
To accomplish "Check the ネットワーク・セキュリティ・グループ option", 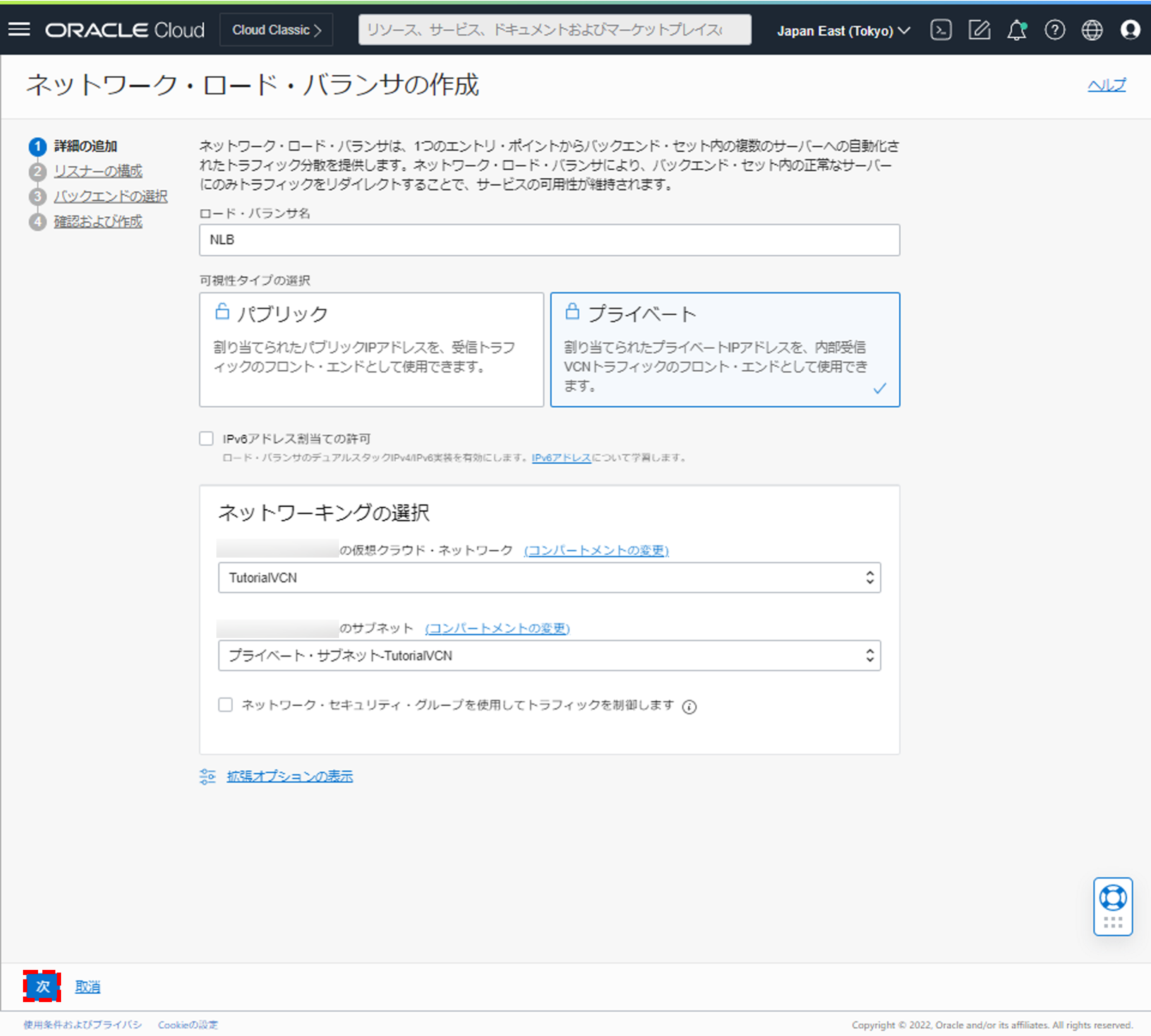I will point(226,705).
